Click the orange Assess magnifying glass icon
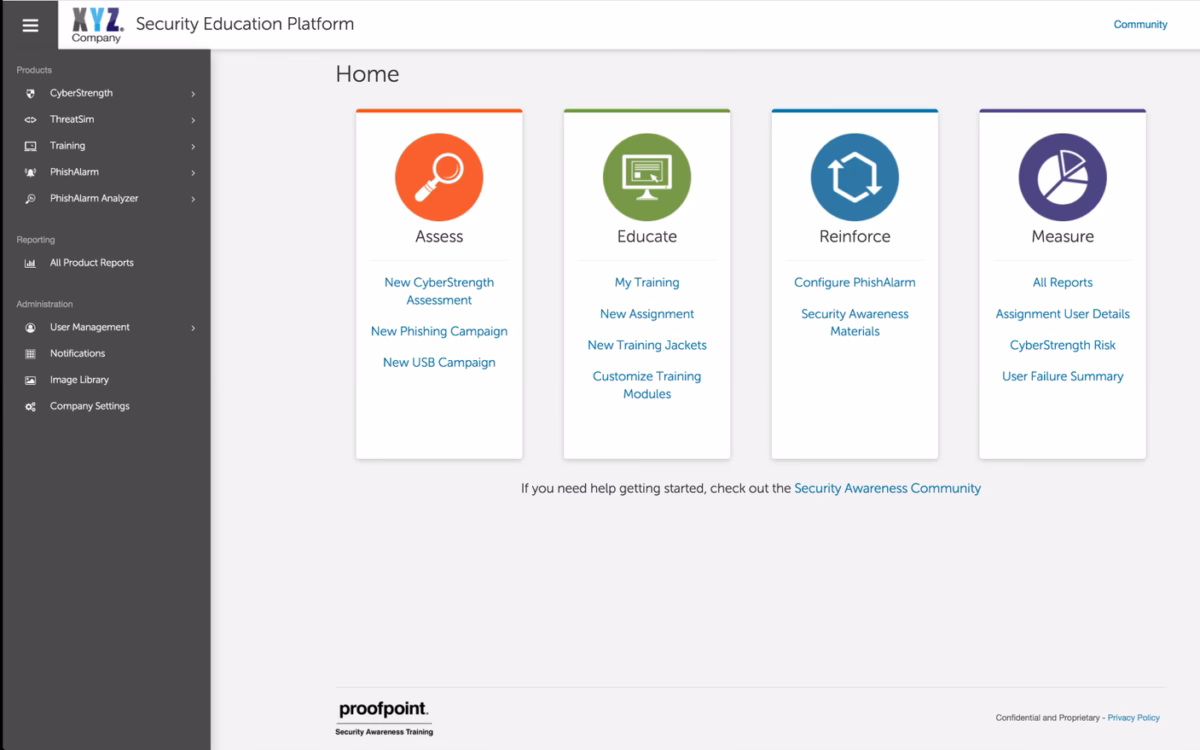The width and height of the screenshot is (1200, 750). coord(438,176)
